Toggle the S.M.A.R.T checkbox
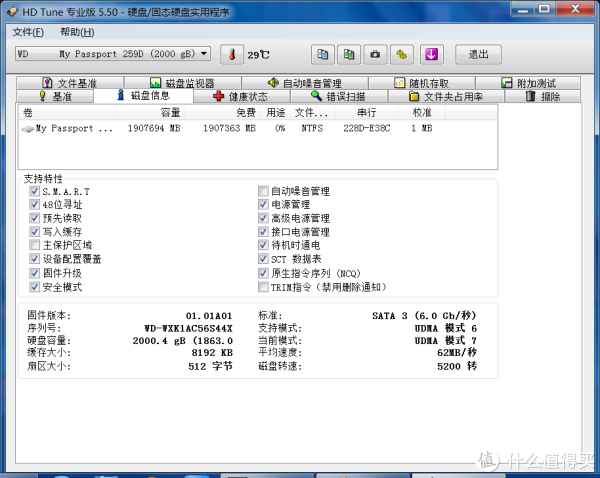The image size is (600, 478). point(34,191)
